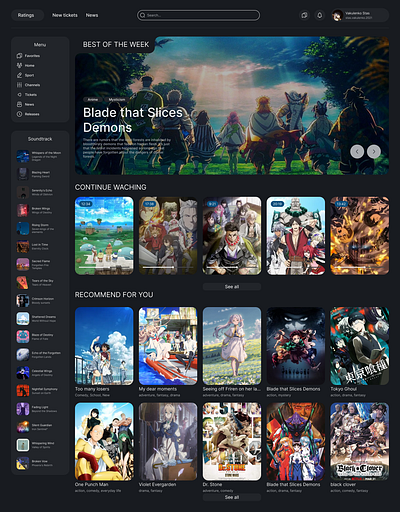Play Nightfall Symphony soundtrack cover

coord(23,391)
